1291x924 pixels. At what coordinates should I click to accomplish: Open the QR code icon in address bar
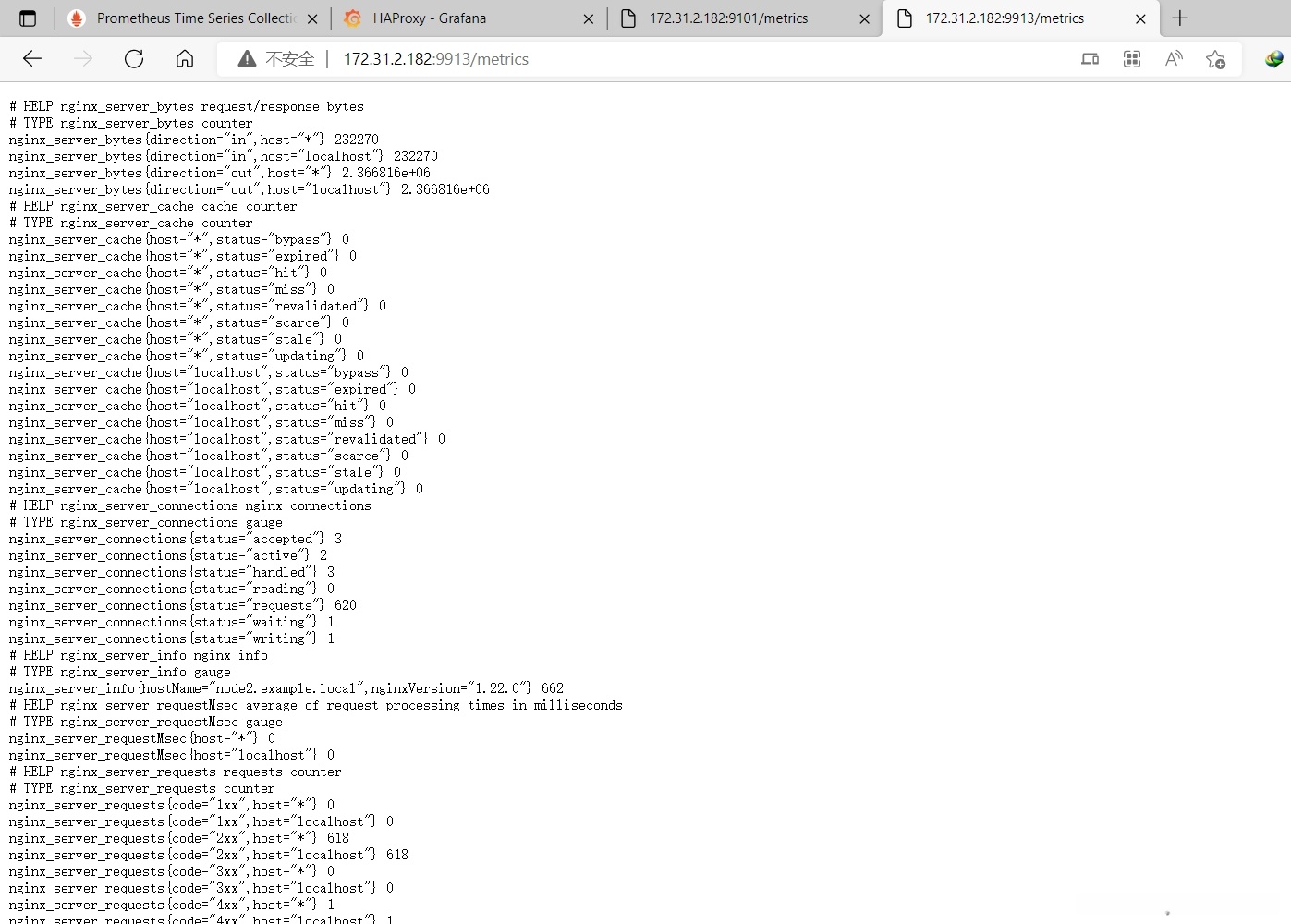pyautogui.click(x=1132, y=59)
